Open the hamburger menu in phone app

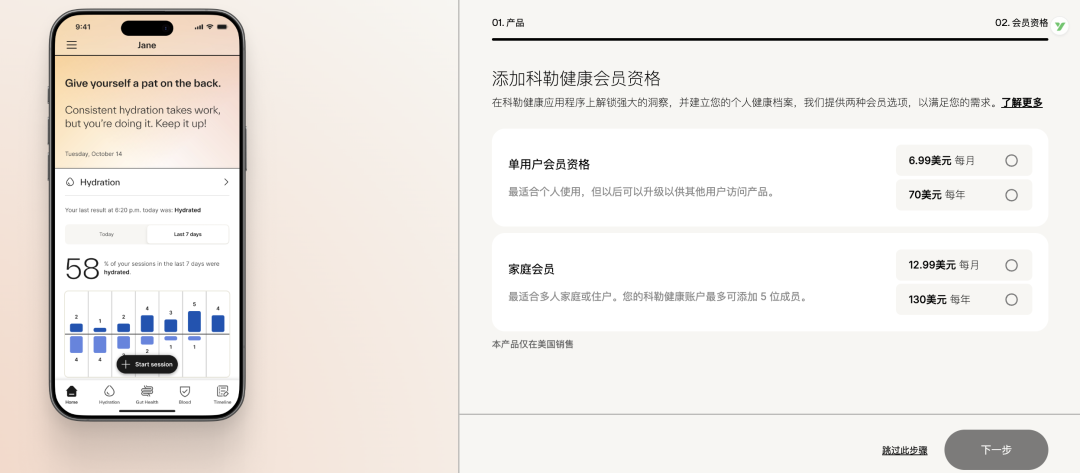click(x=71, y=45)
